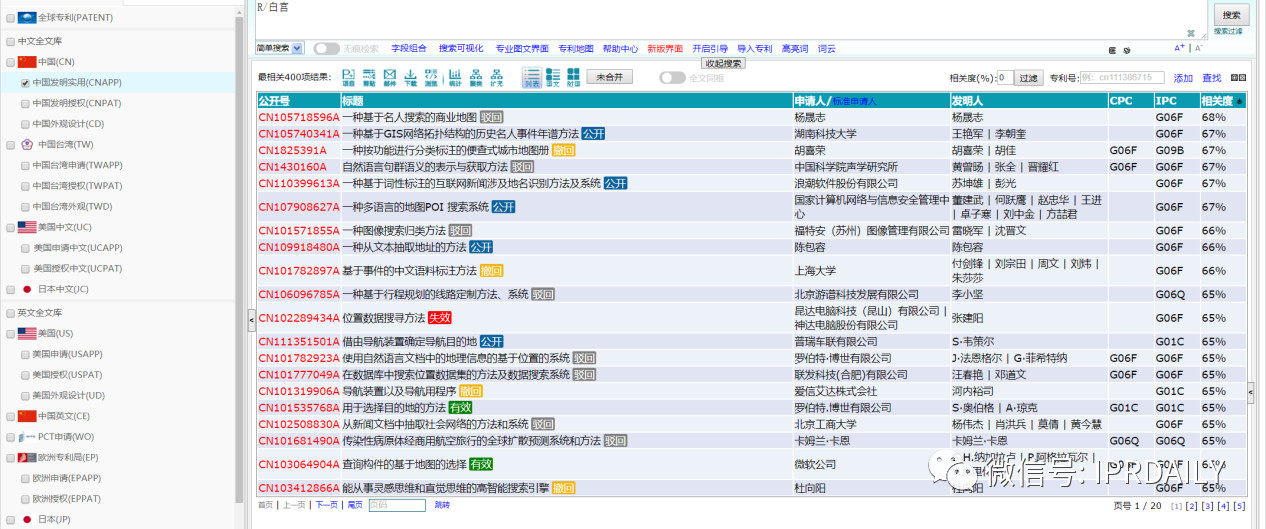Click the twin-square icons right of 查找
The width and height of the screenshot is (1266, 529).
point(1239,77)
